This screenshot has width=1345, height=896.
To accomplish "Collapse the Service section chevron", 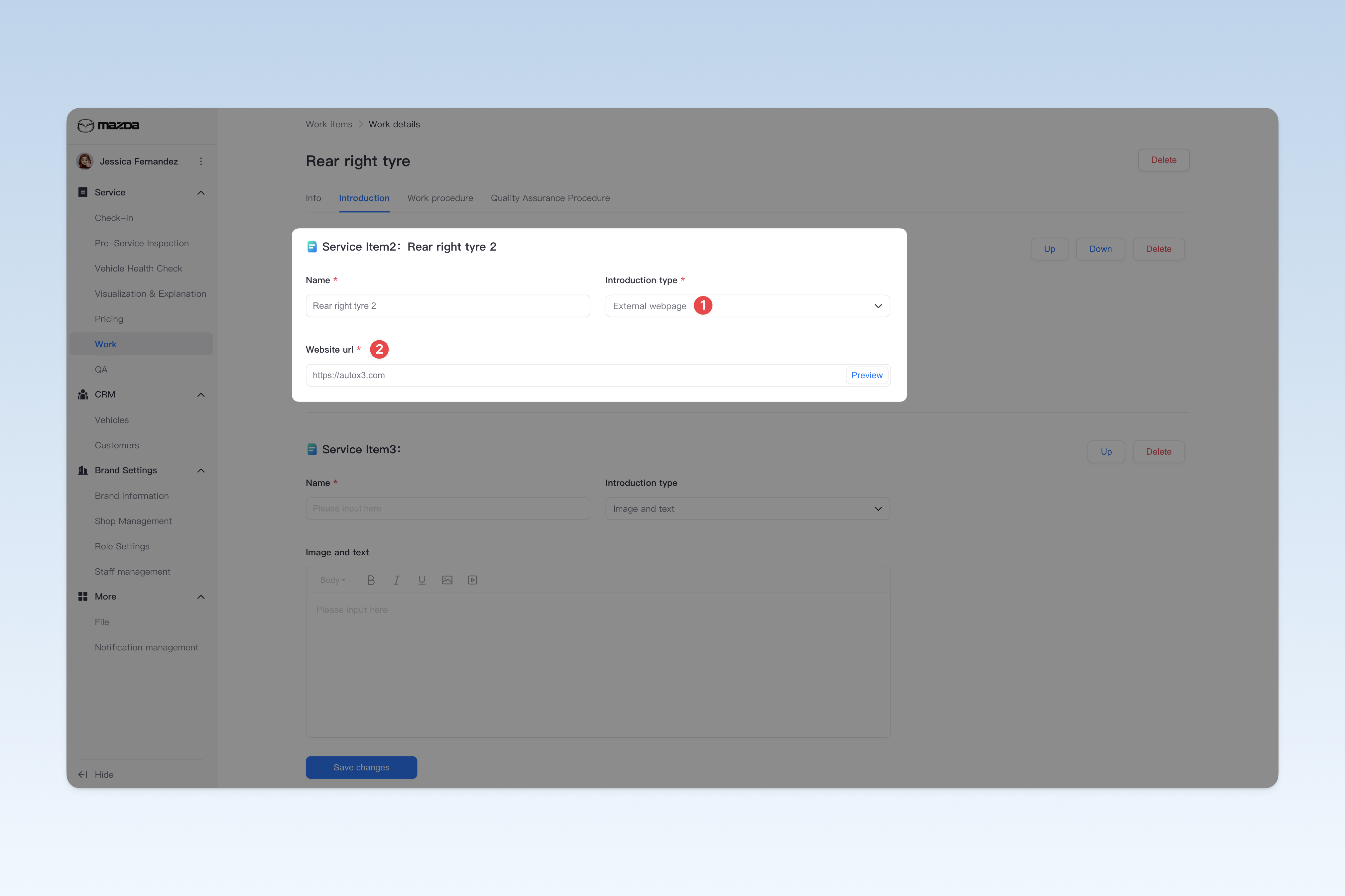I will [x=201, y=192].
